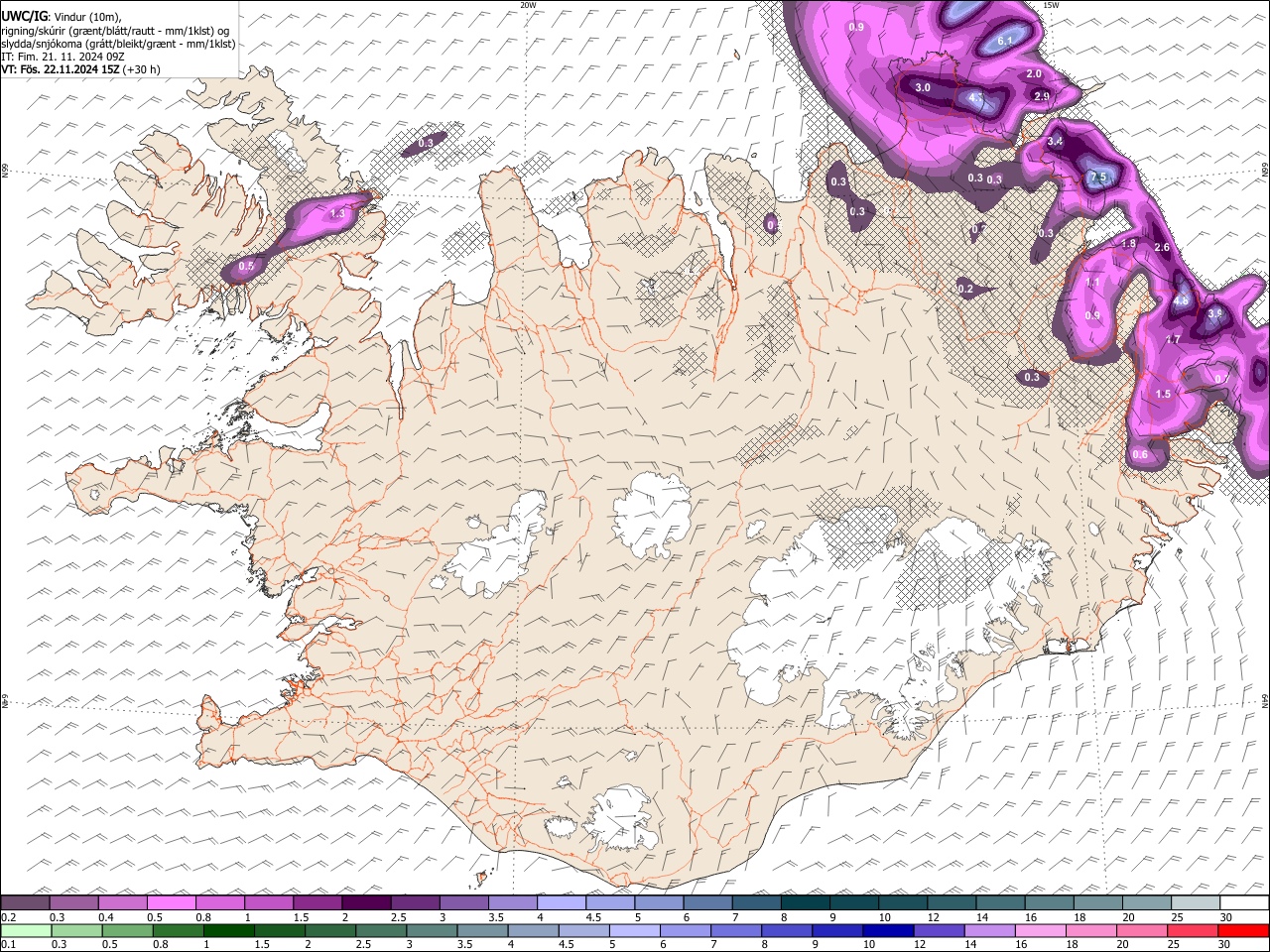Image resolution: width=1270 pixels, height=952 pixels.
Task: Click the "UWC/IG: Vindur (10m)," title text
Action: click(x=62, y=16)
